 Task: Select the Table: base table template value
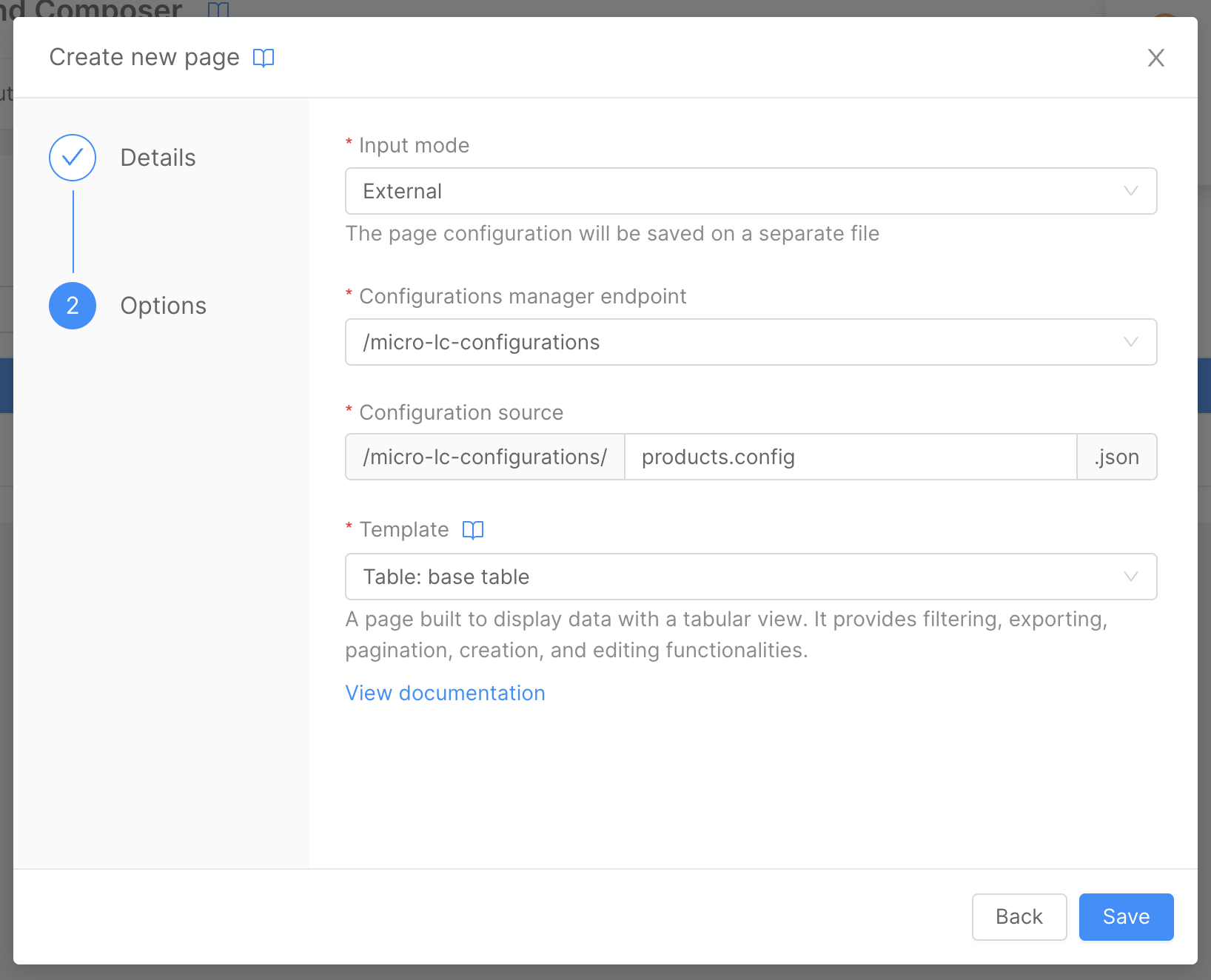(446, 577)
